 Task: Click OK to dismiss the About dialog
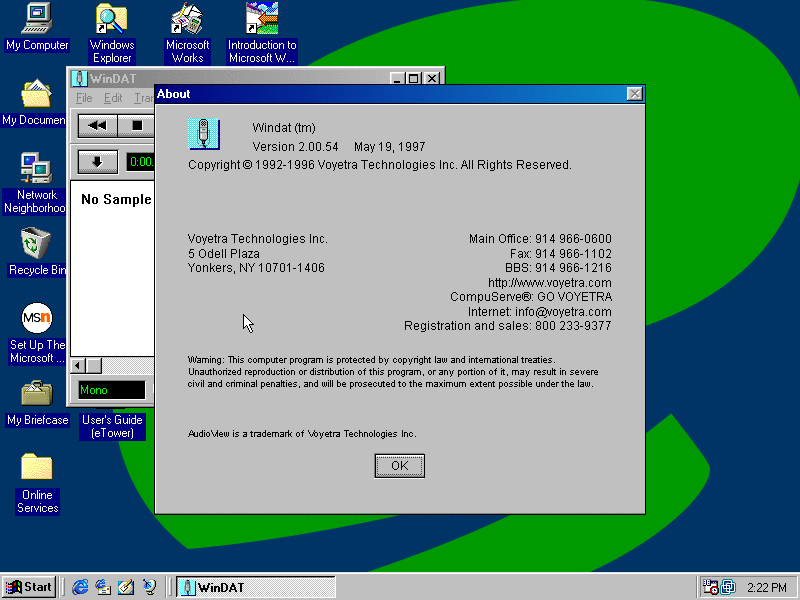pyautogui.click(x=400, y=466)
